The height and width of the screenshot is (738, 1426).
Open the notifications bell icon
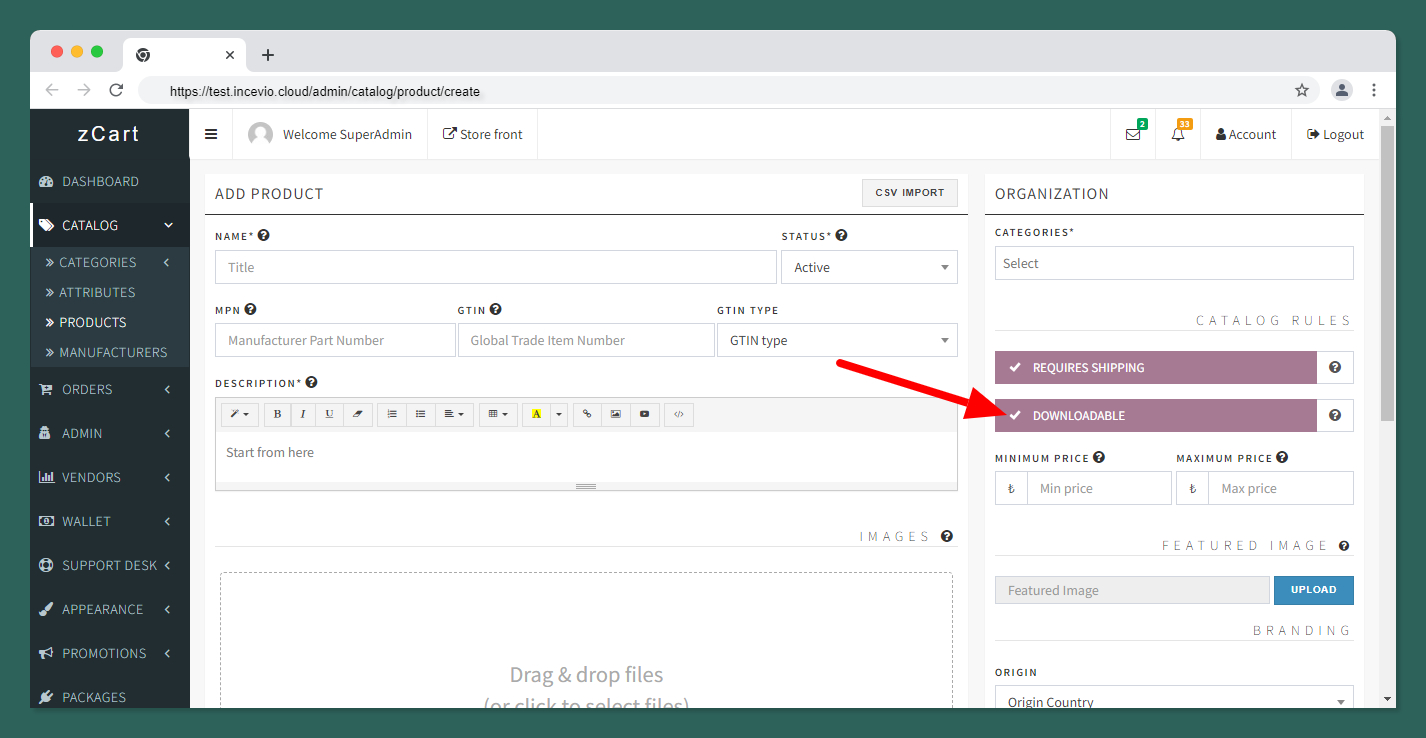coord(1178,134)
